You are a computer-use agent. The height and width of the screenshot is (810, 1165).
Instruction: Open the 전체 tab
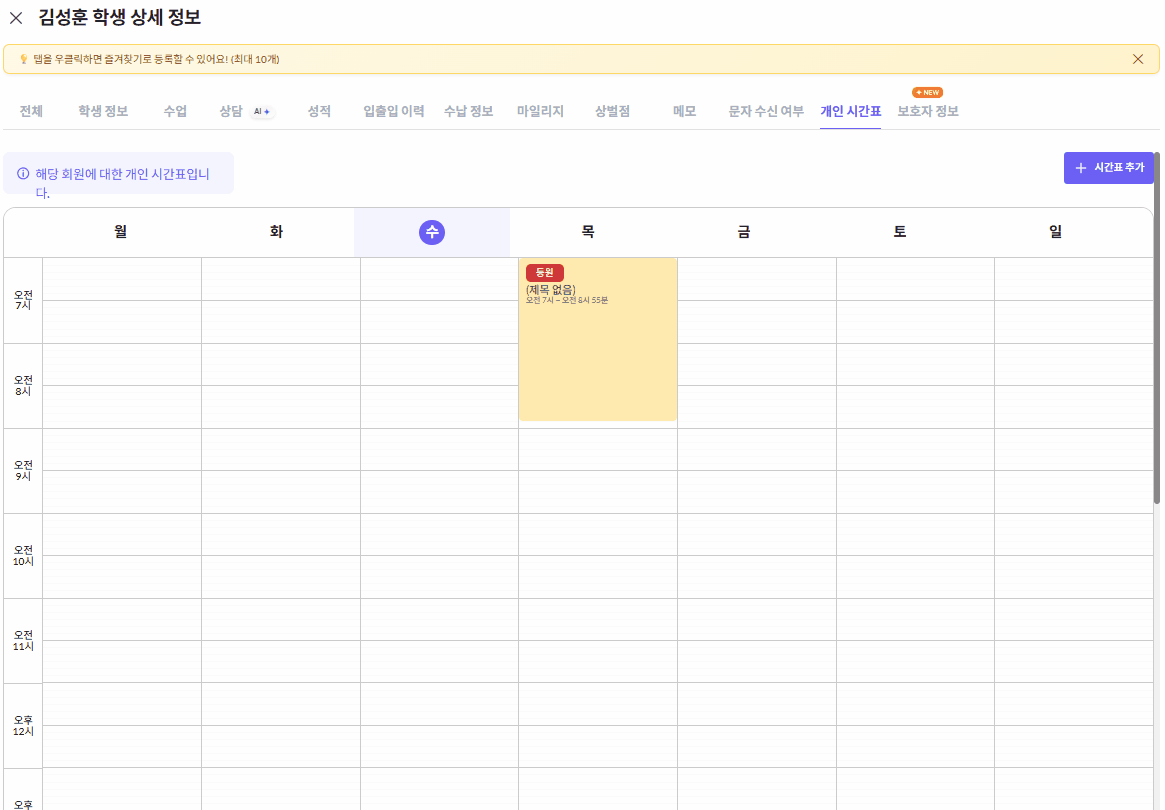click(x=31, y=111)
